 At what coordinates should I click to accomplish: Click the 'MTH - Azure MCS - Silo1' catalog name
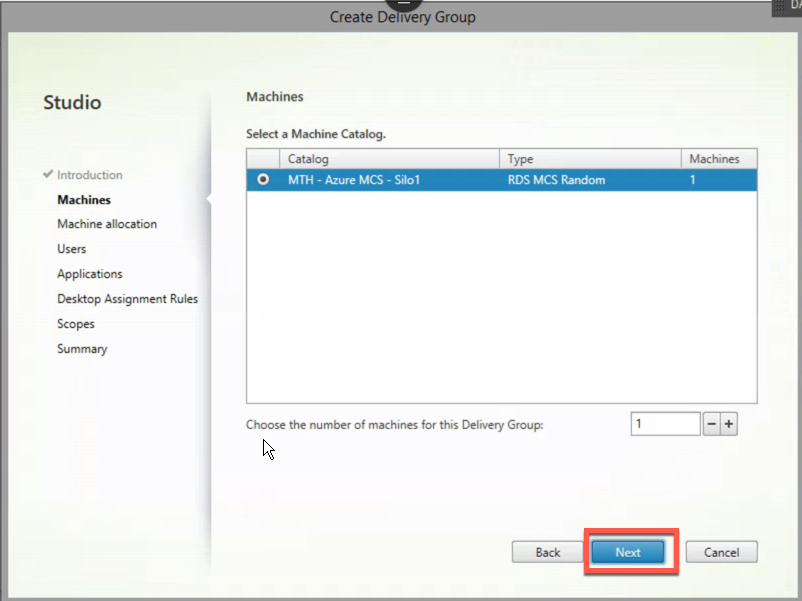coord(354,180)
